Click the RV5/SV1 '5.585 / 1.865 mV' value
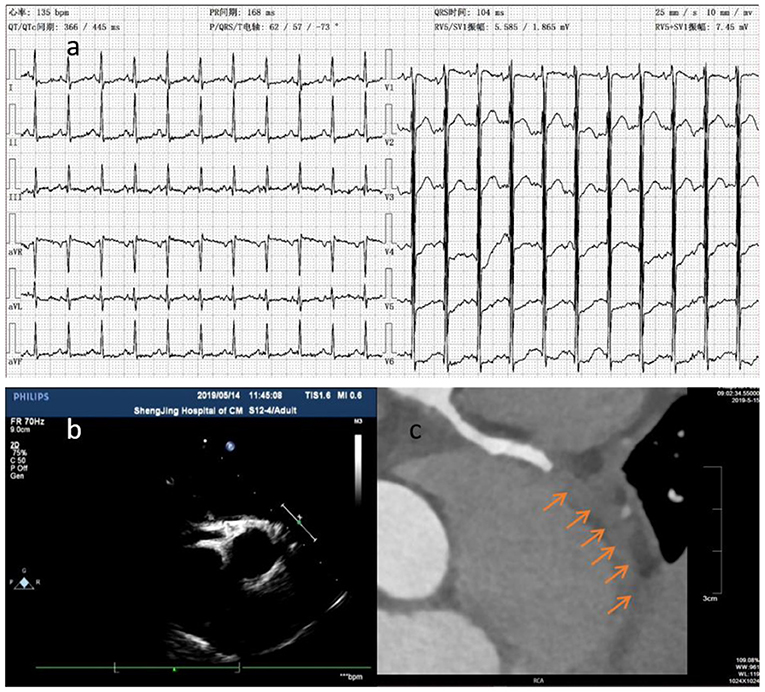 pyautogui.click(x=532, y=27)
